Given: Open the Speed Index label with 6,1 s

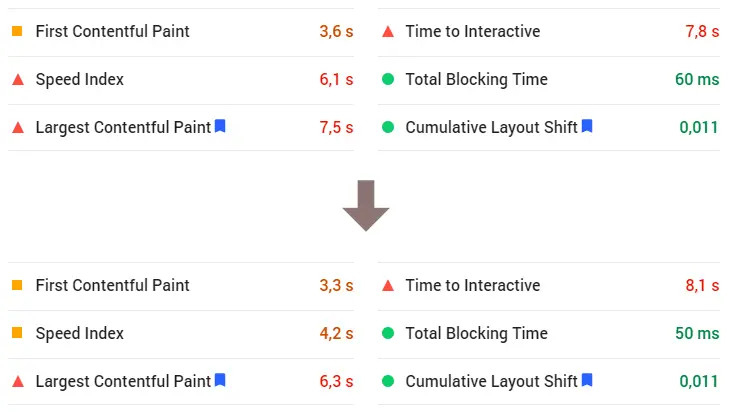Looking at the screenshot, I should pyautogui.click(x=80, y=79).
